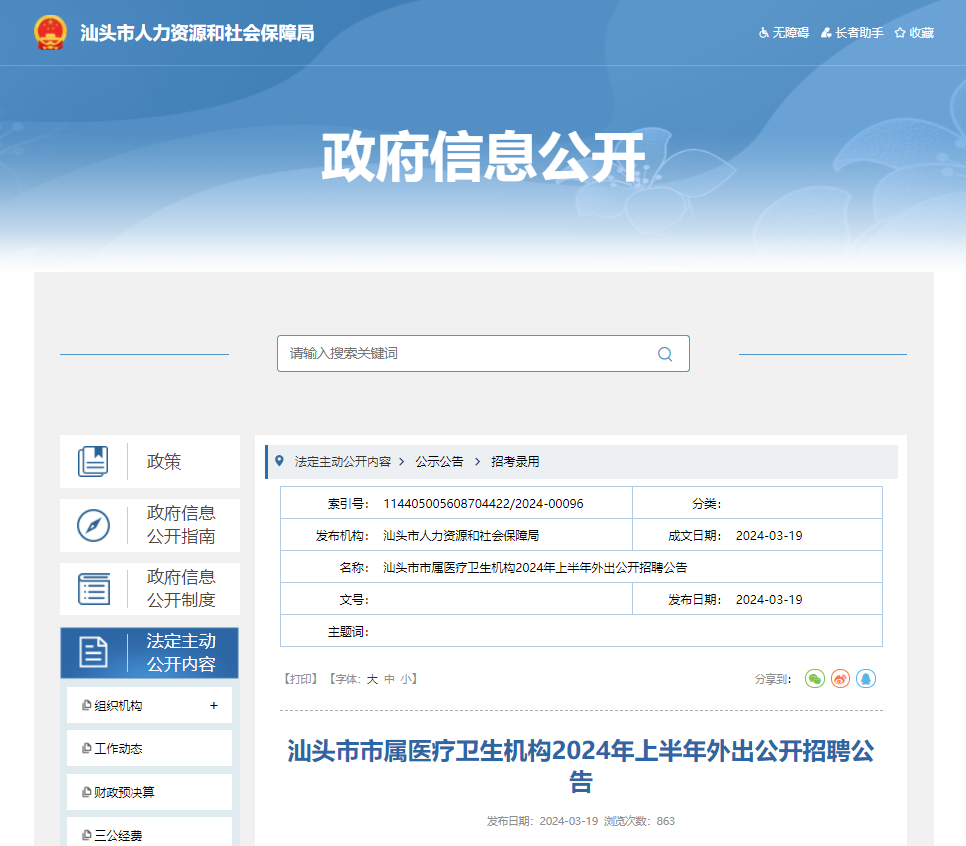Set font size to 小

(x=407, y=679)
